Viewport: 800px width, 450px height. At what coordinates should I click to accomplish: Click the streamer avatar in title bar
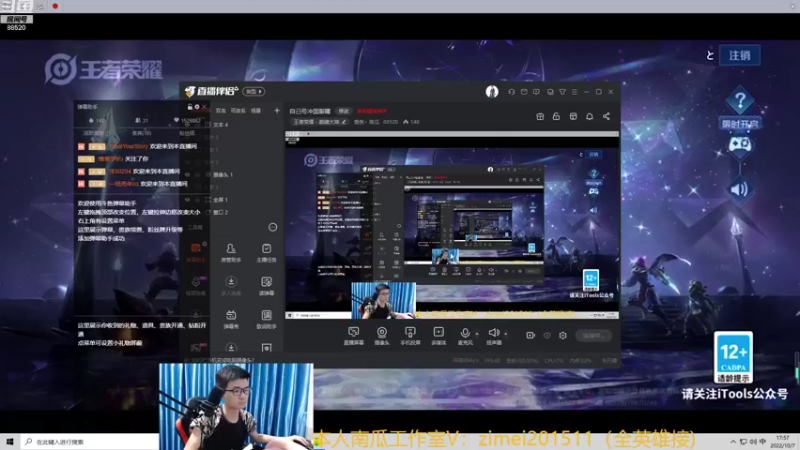tap(492, 91)
